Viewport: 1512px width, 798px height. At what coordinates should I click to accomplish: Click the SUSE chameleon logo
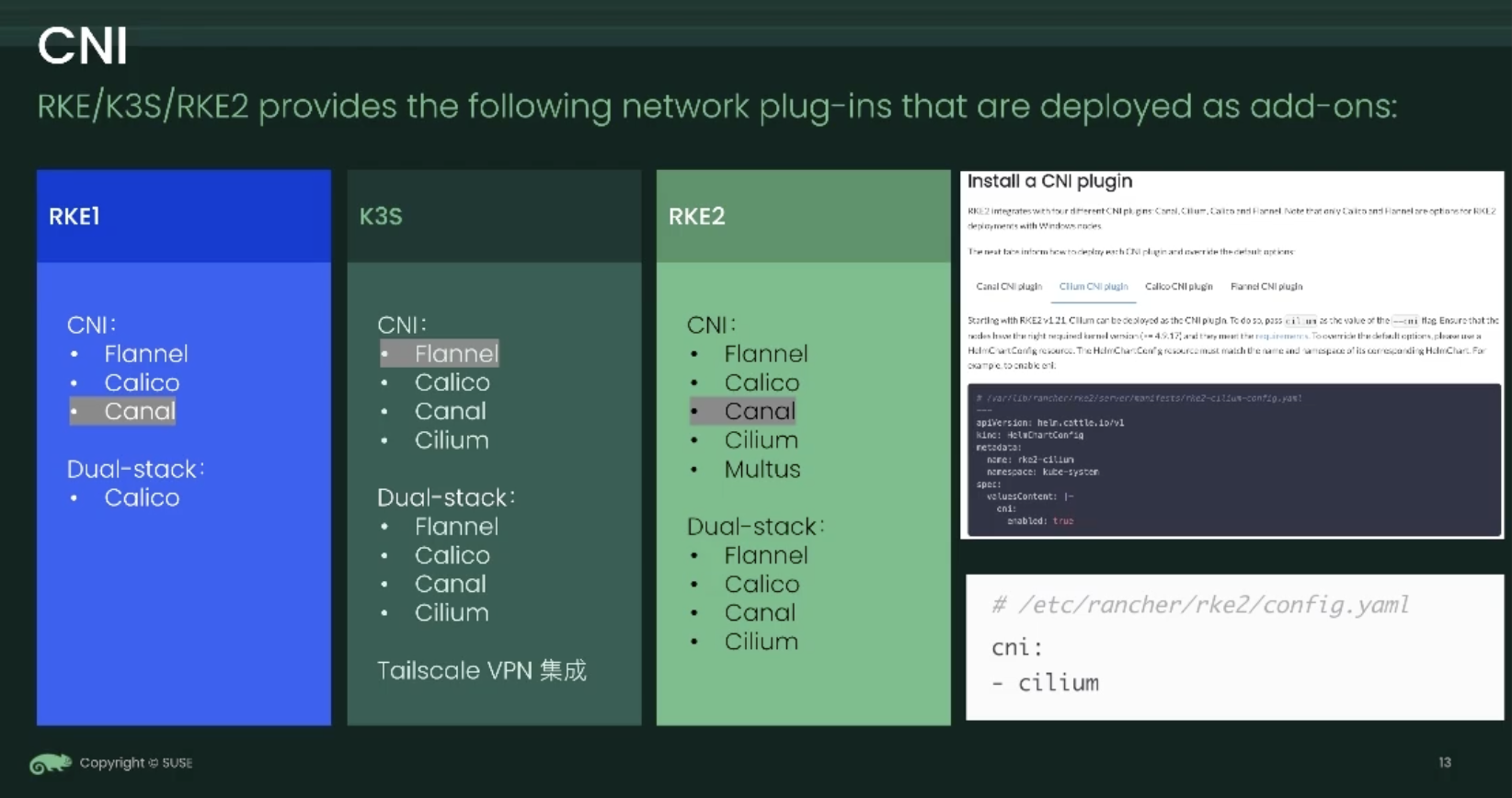click(50, 763)
